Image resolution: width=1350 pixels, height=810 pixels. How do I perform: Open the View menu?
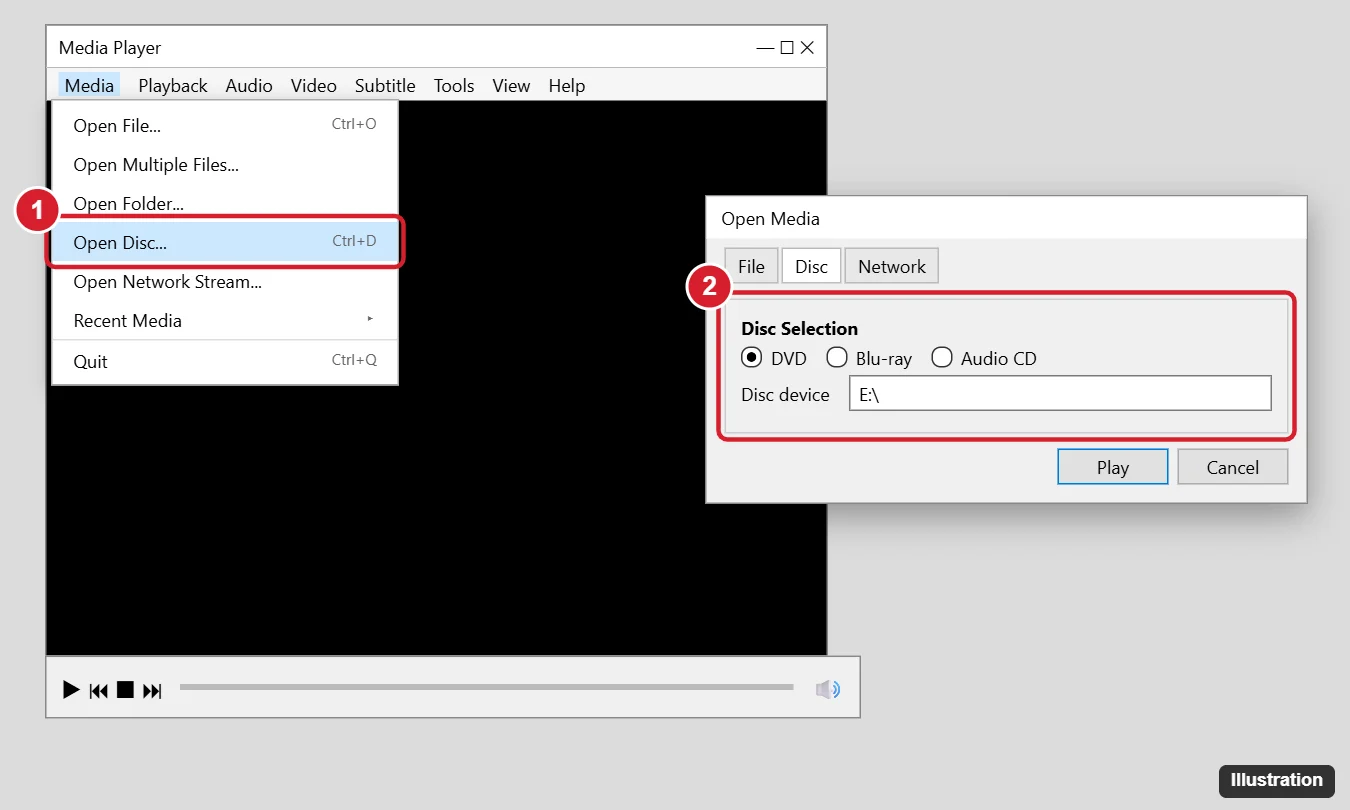[x=511, y=85]
